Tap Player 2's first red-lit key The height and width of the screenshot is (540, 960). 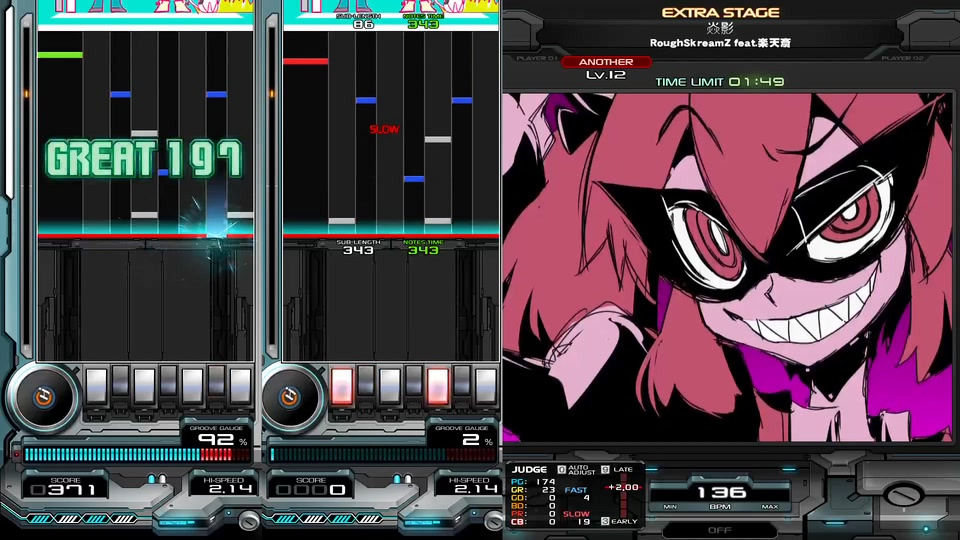click(x=342, y=386)
